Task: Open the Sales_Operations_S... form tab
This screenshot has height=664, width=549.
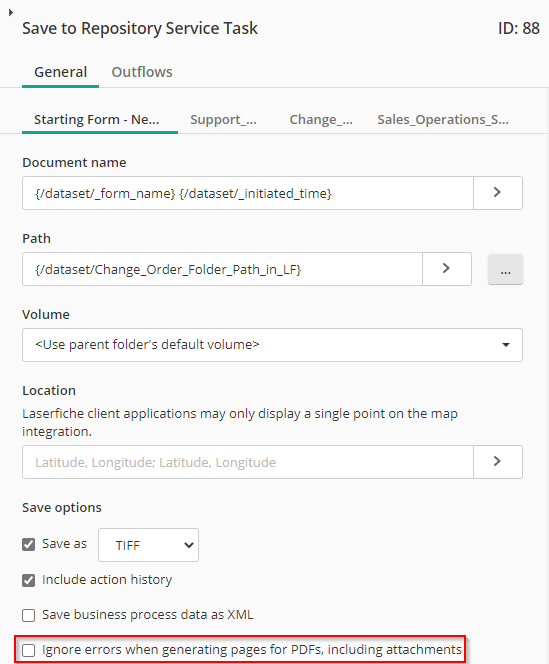Action: (443, 120)
